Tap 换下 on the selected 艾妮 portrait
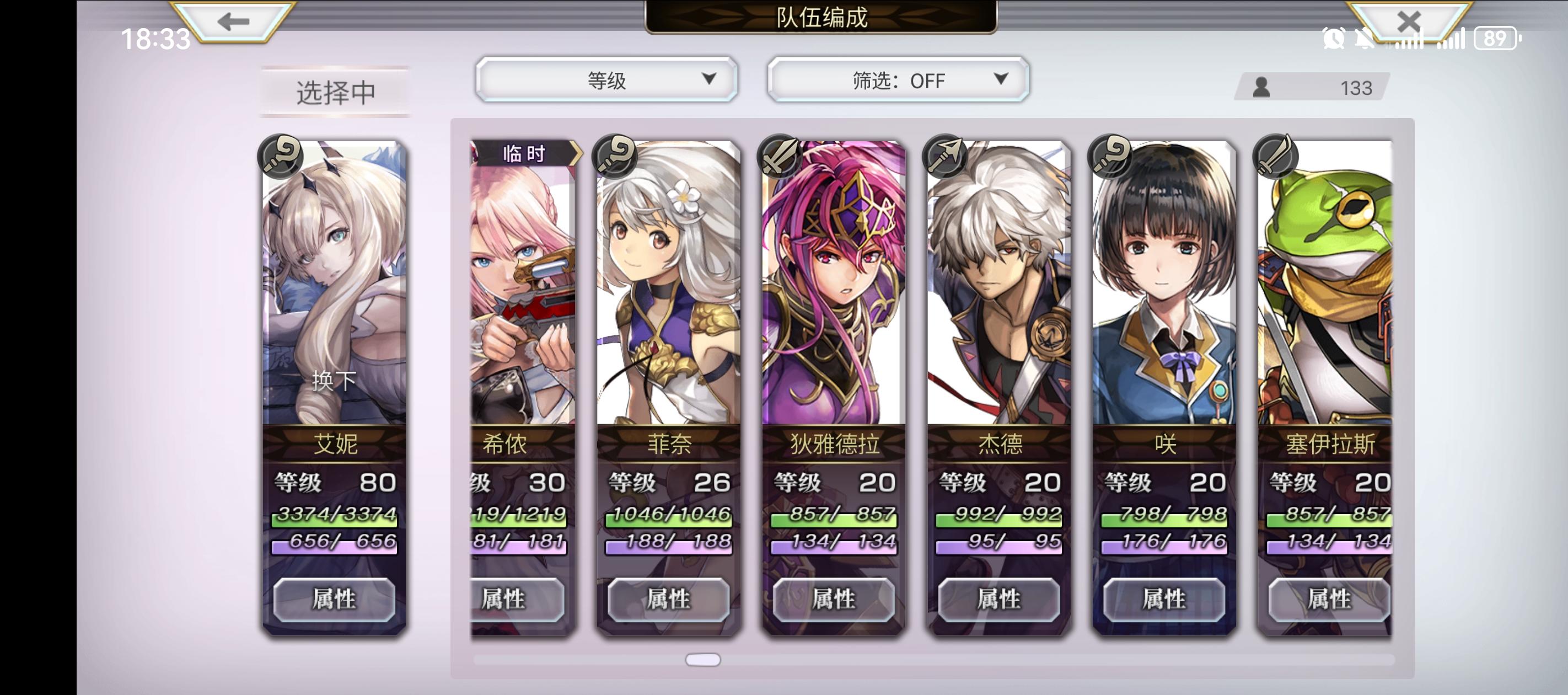This screenshot has width=1568, height=695. point(334,381)
